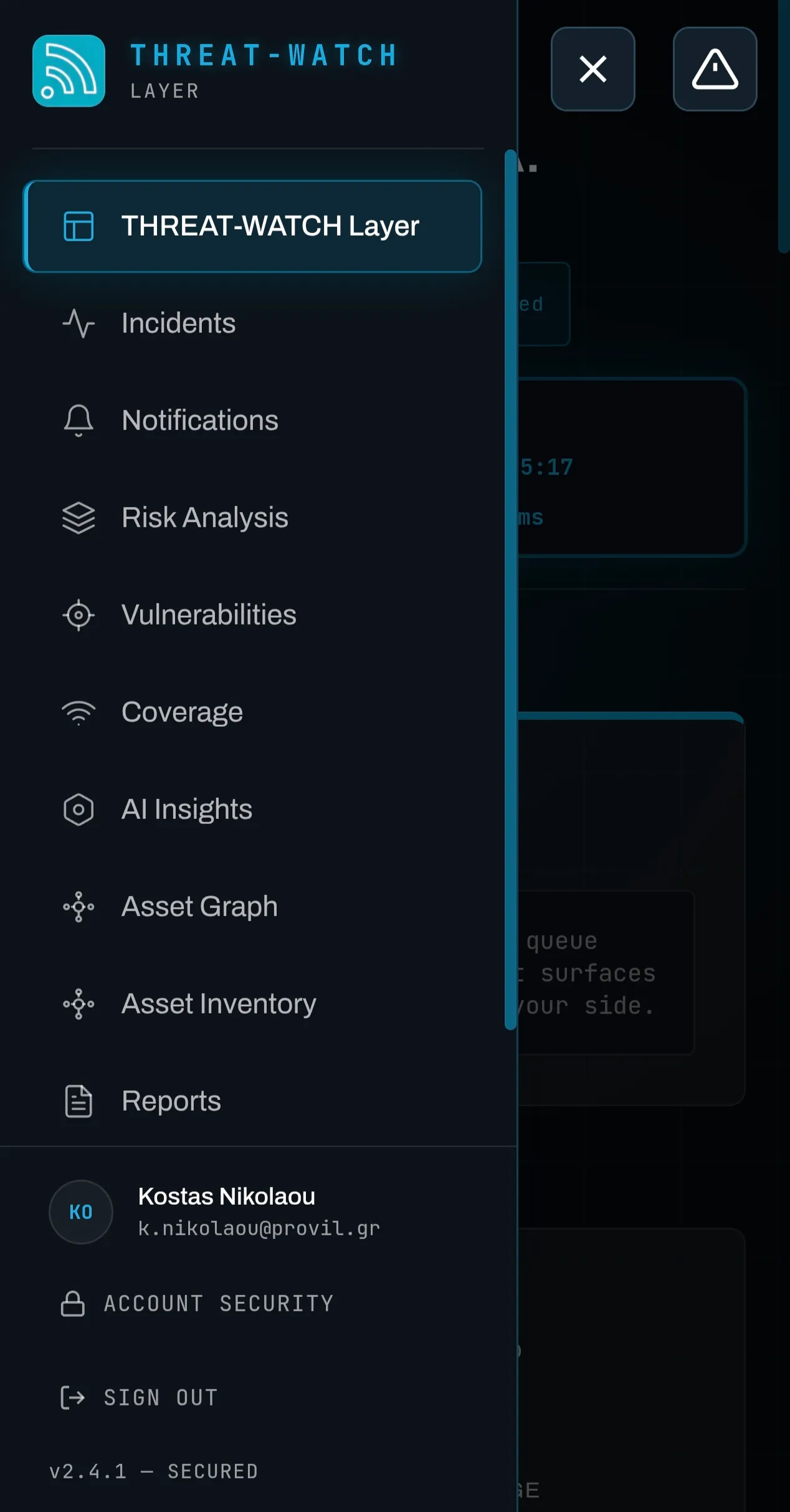The image size is (790, 1512).
Task: Click the KO user avatar
Action: point(81,1212)
